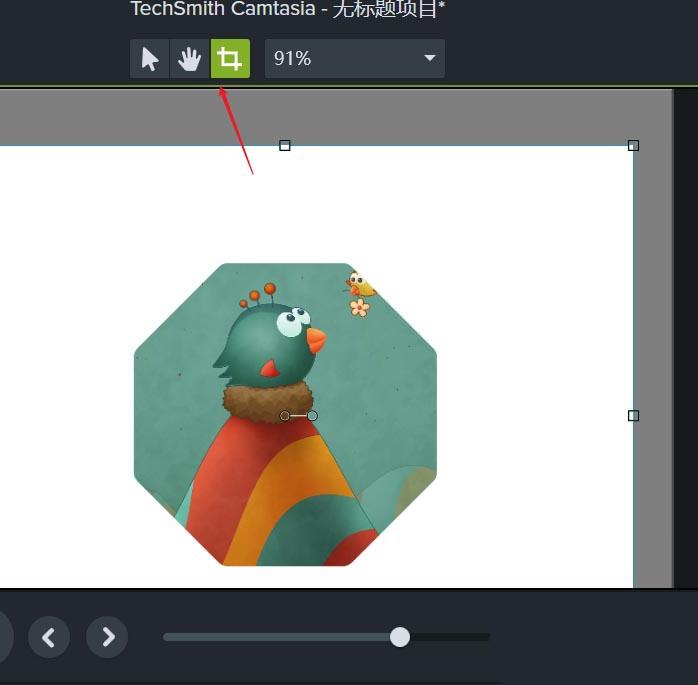Open the 91% canvas zoom dropdown

355,58
